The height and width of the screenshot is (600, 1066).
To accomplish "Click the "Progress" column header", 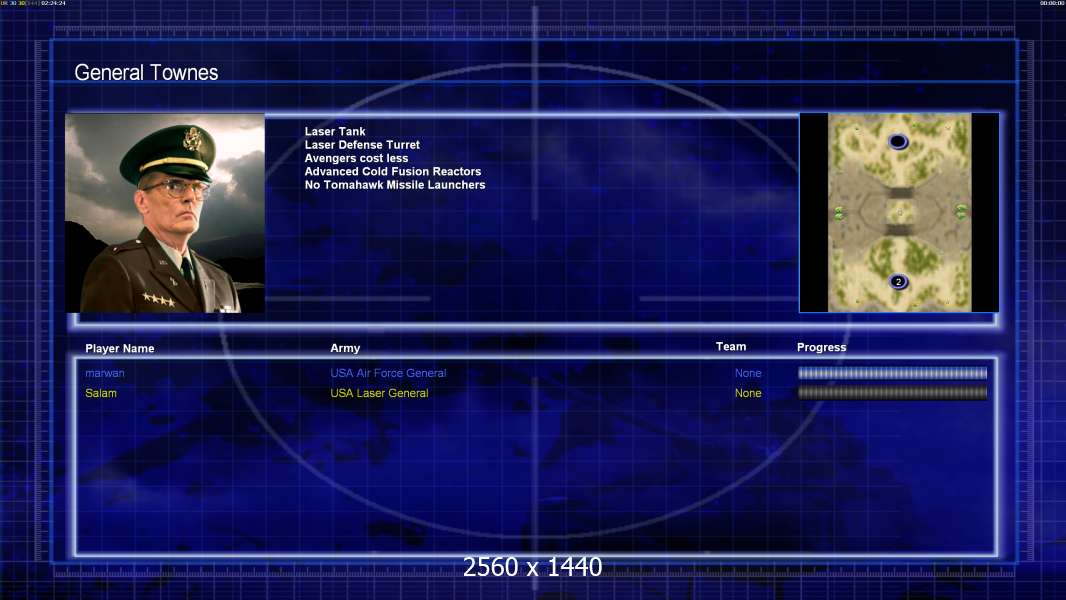I will click(821, 347).
